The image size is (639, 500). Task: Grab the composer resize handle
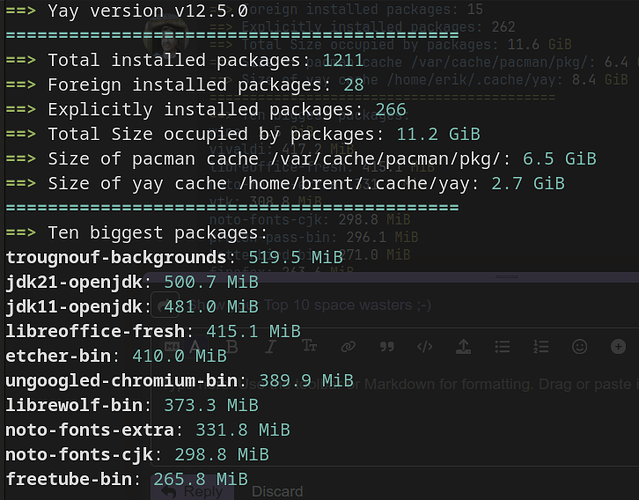(507, 277)
